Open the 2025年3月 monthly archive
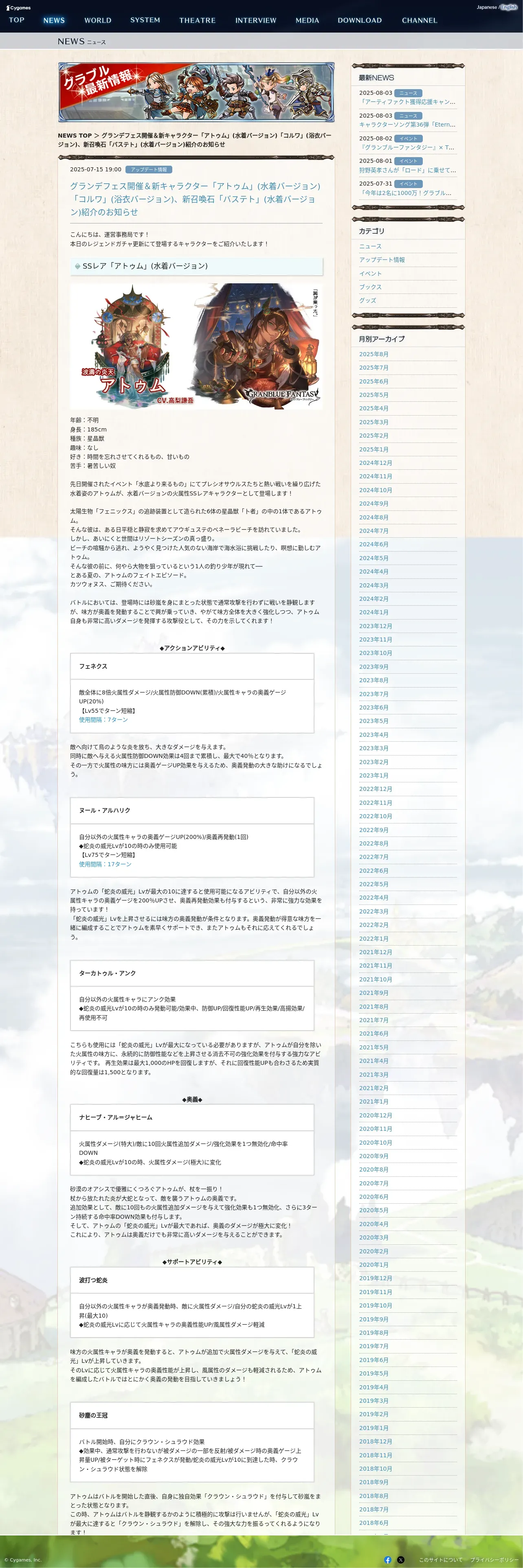The width and height of the screenshot is (523, 1568). coord(373,423)
